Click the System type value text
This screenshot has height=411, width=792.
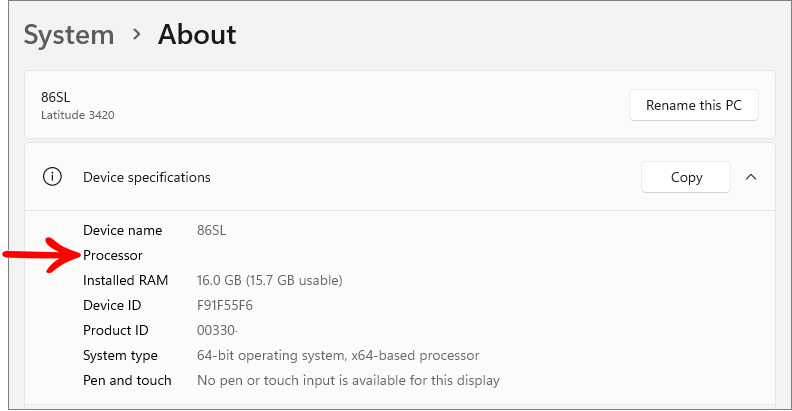(x=338, y=355)
